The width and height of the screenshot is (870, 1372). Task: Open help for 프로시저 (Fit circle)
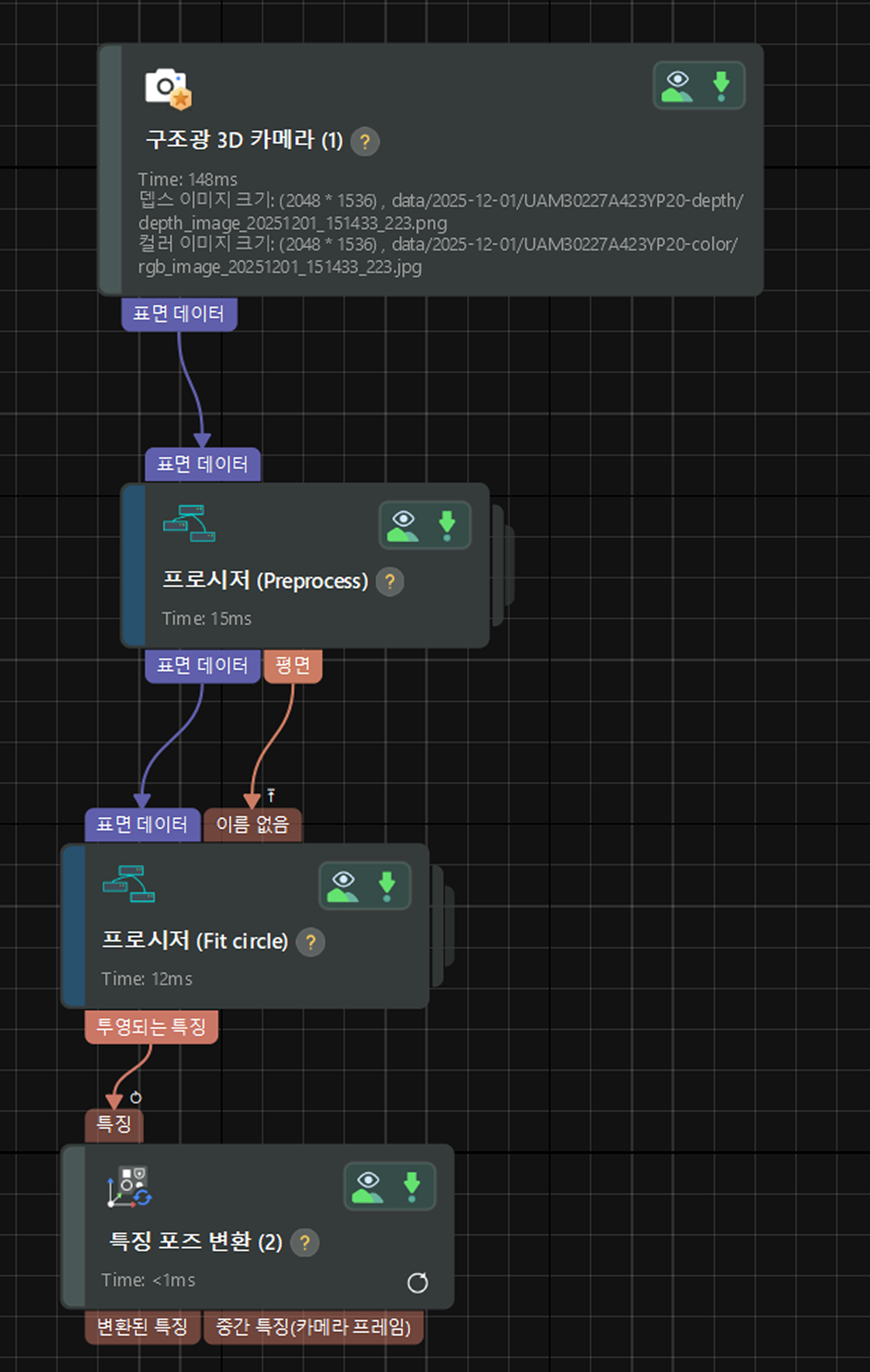coord(311,942)
